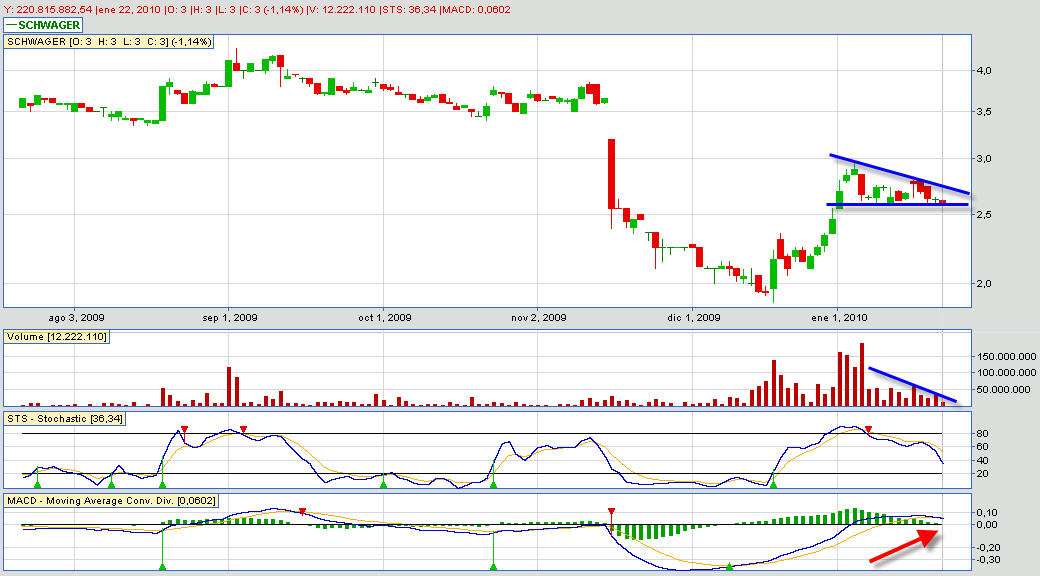Click the 'sep 1, 2009' date label
The image size is (1040, 576).
pos(231,317)
